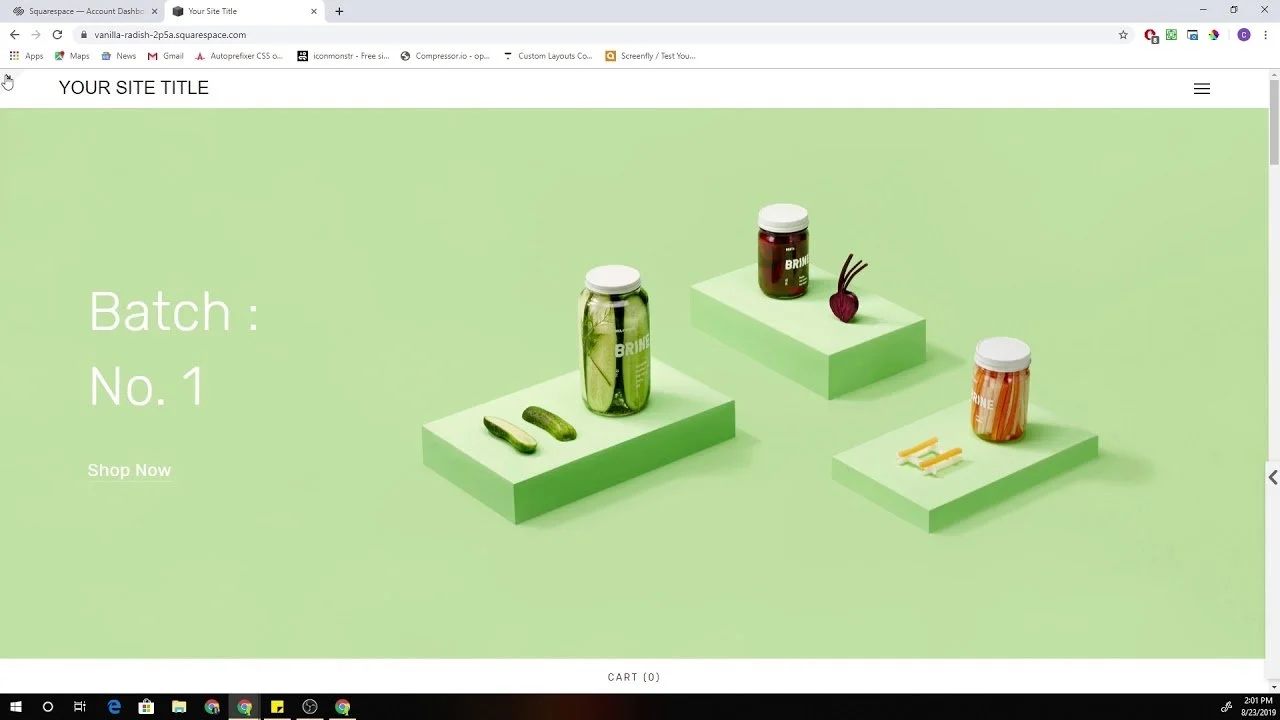
Task: Go back with browser back arrow
Action: click(14, 34)
